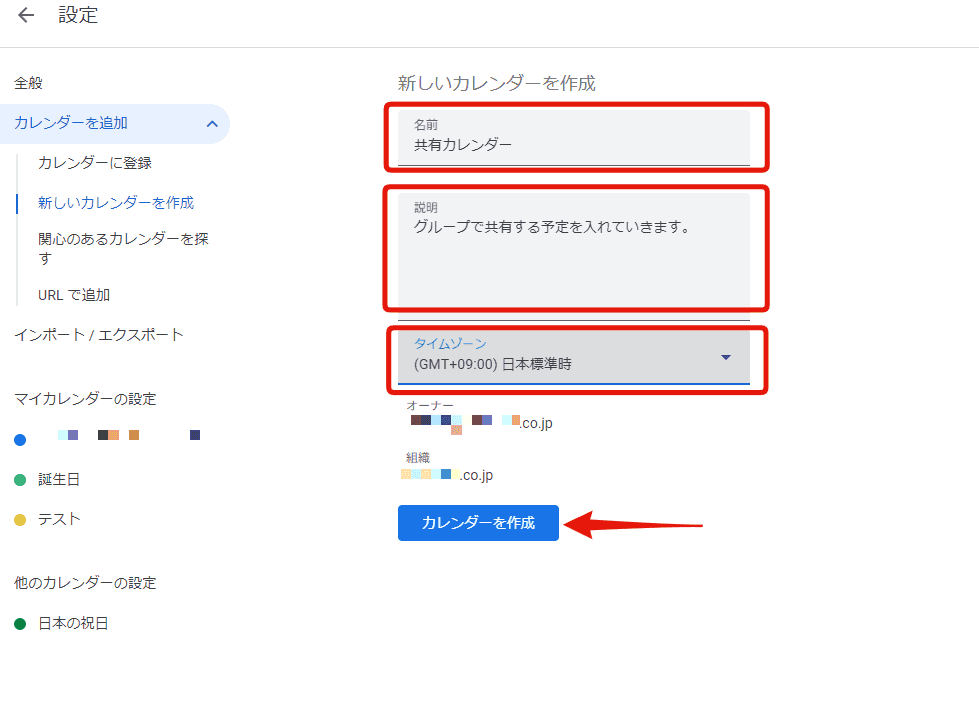Click the 組織 label

(418, 458)
